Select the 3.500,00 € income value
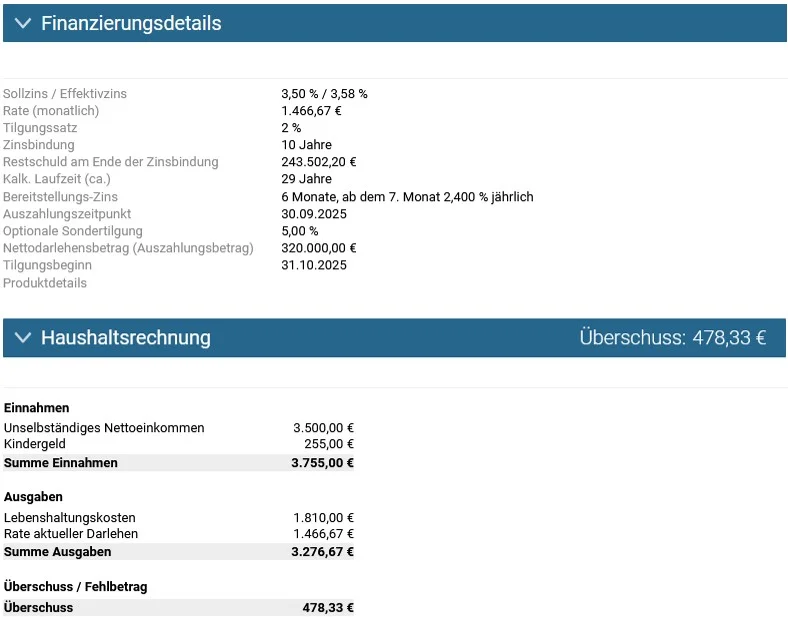 point(324,428)
